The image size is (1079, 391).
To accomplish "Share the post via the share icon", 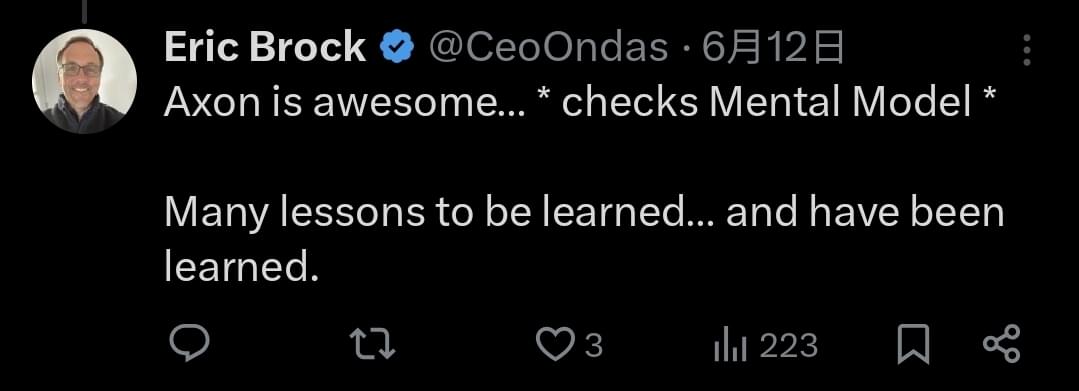I will (1002, 344).
